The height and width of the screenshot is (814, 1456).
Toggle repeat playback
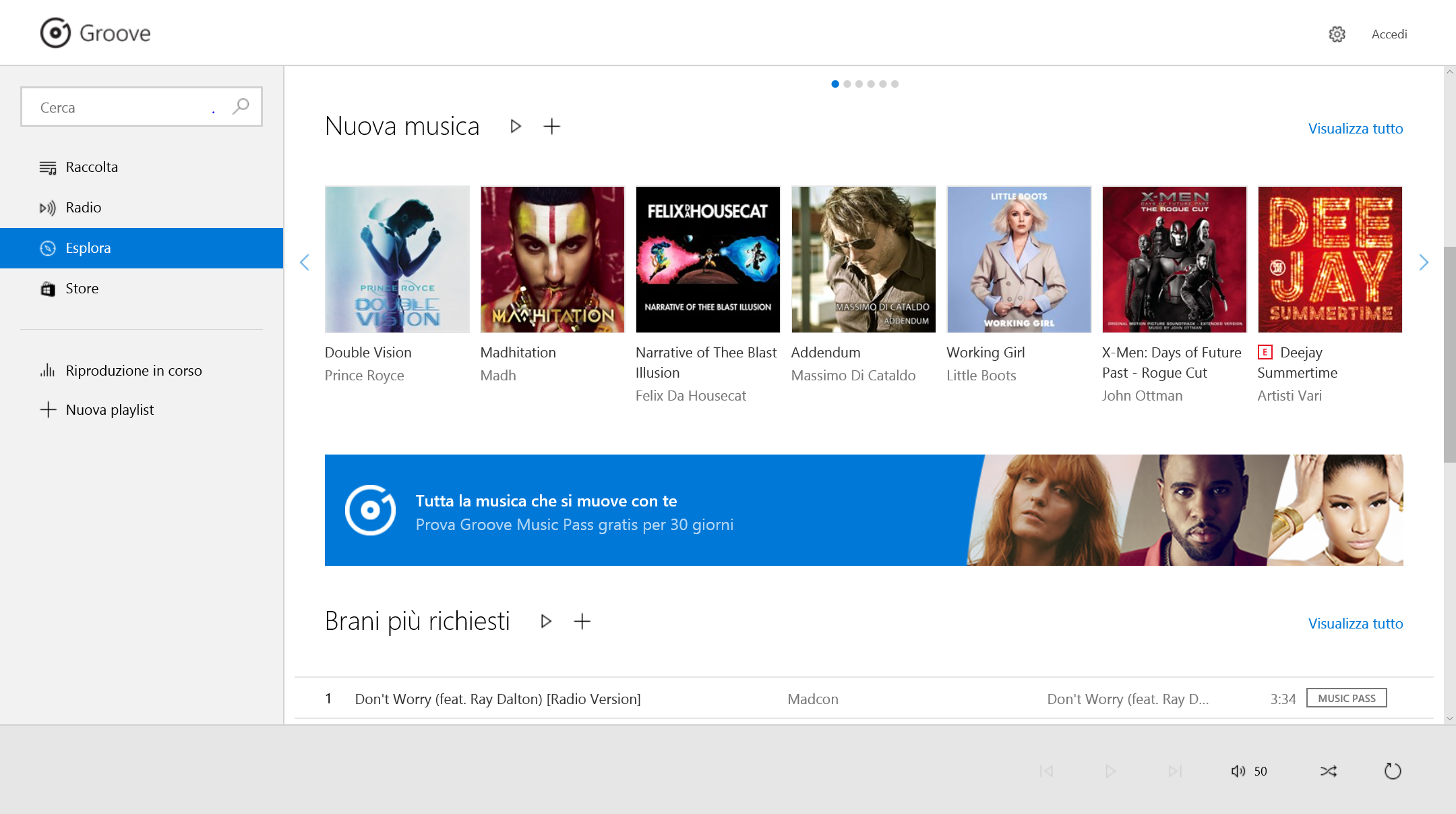click(x=1393, y=771)
